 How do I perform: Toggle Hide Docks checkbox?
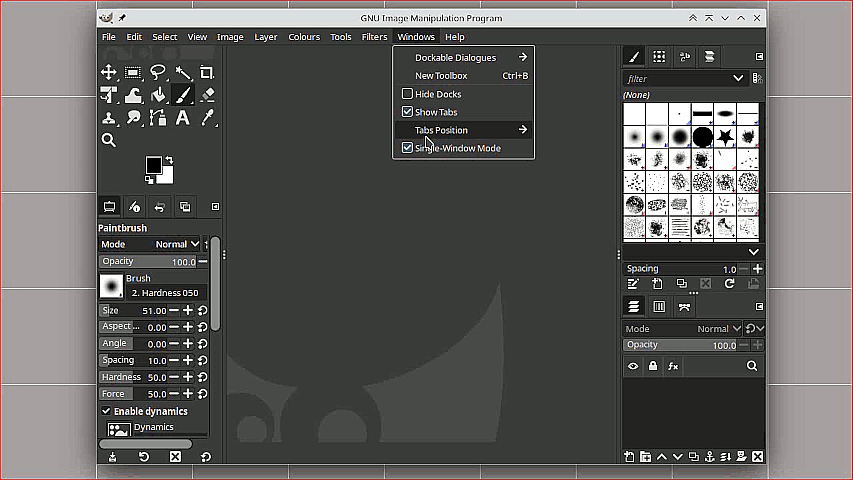[x=407, y=94]
